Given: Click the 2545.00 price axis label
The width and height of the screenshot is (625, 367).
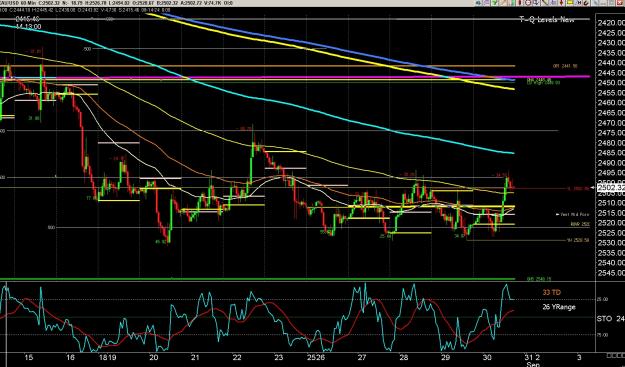Looking at the screenshot, I should (611, 273).
